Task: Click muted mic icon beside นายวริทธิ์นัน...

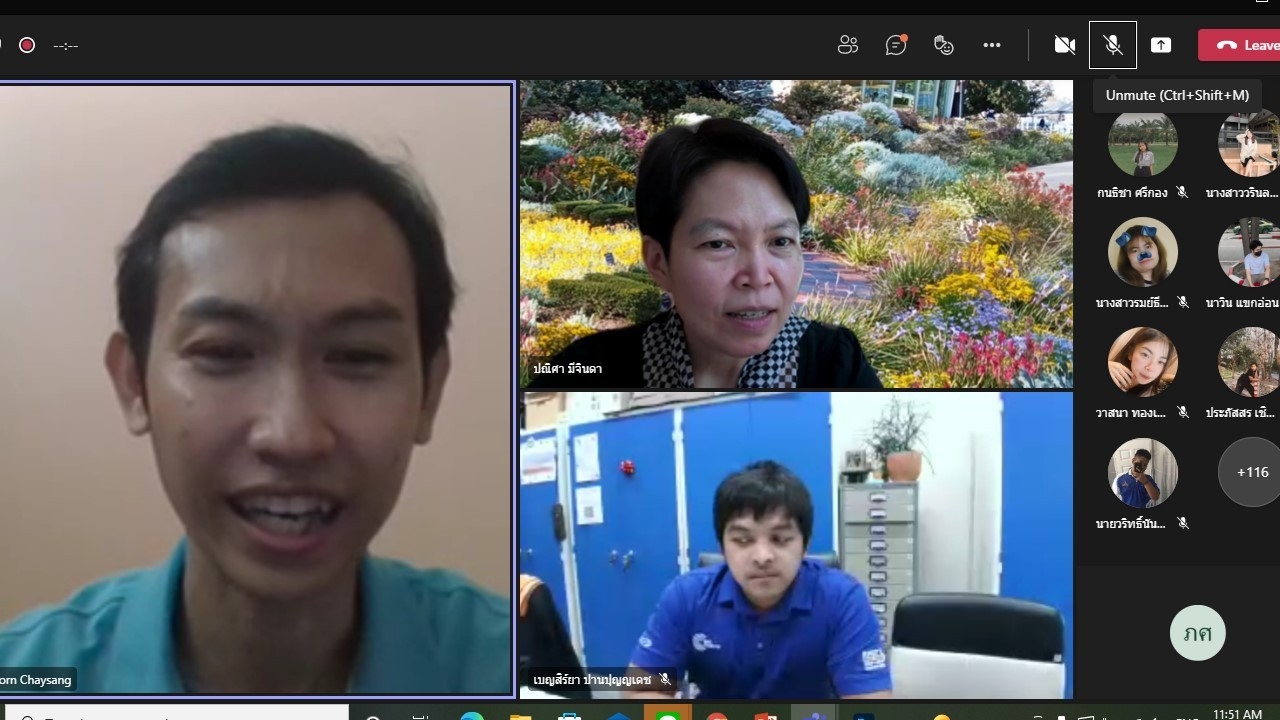Action: 1182,523
